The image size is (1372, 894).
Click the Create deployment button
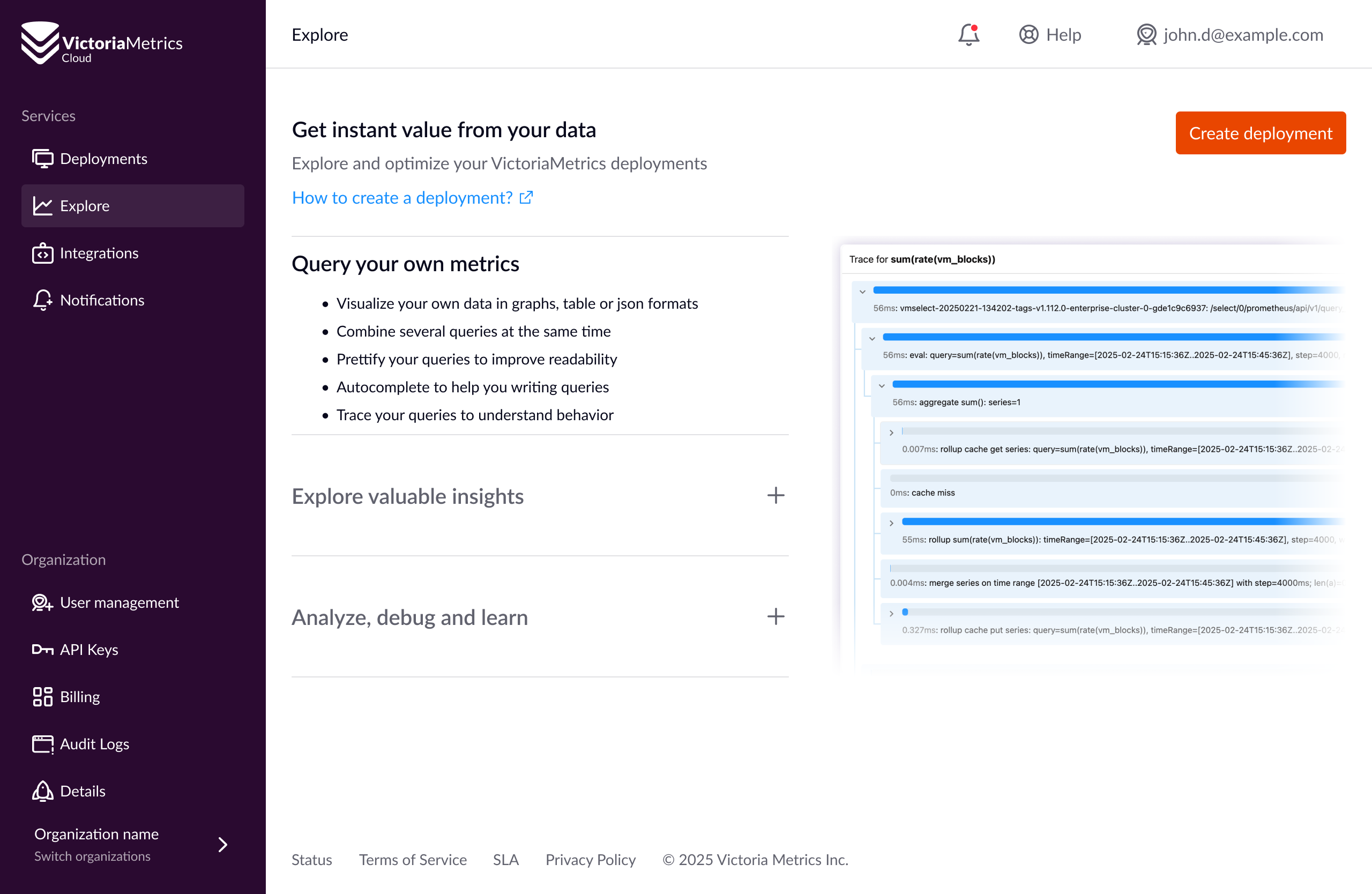[x=1260, y=133]
